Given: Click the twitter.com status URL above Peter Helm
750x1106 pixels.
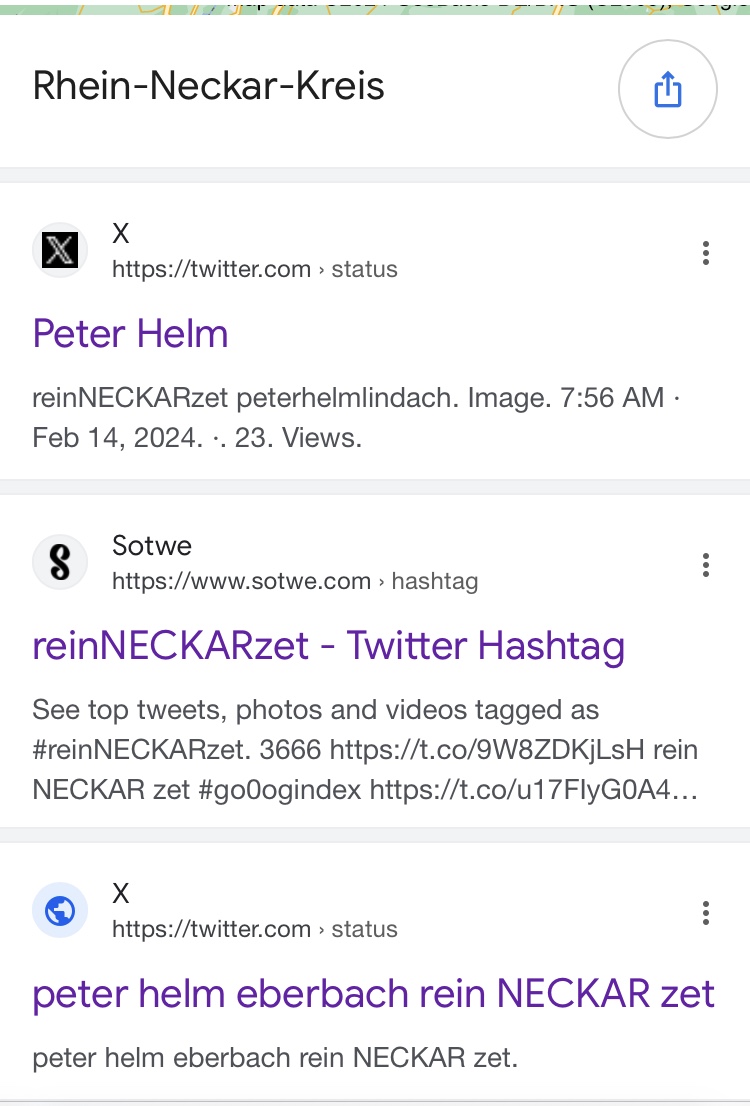Looking at the screenshot, I should click(254, 269).
